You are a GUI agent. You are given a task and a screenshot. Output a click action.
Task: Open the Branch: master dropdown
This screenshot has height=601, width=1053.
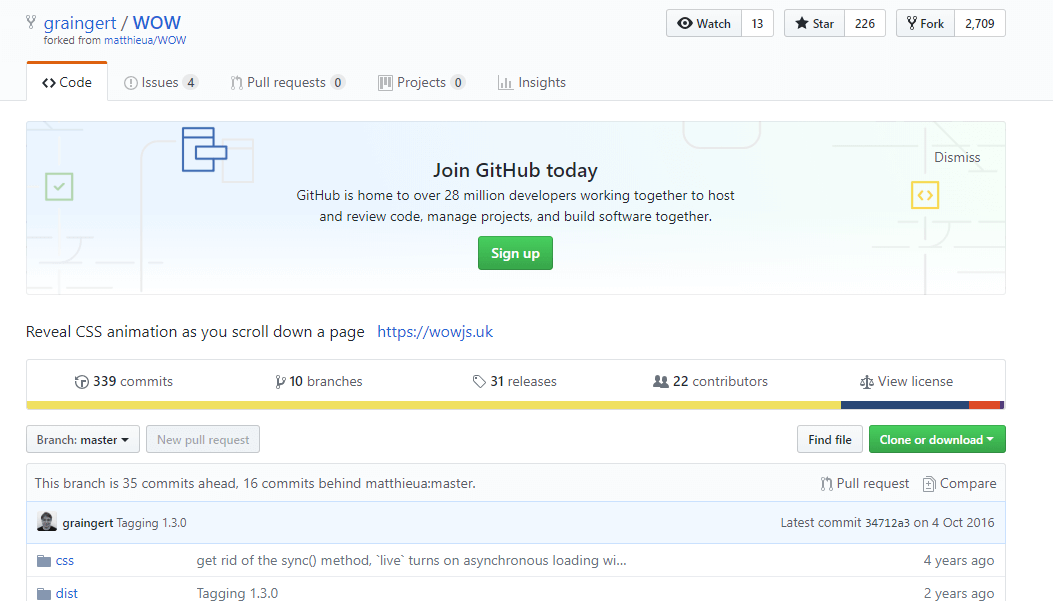[x=83, y=439]
